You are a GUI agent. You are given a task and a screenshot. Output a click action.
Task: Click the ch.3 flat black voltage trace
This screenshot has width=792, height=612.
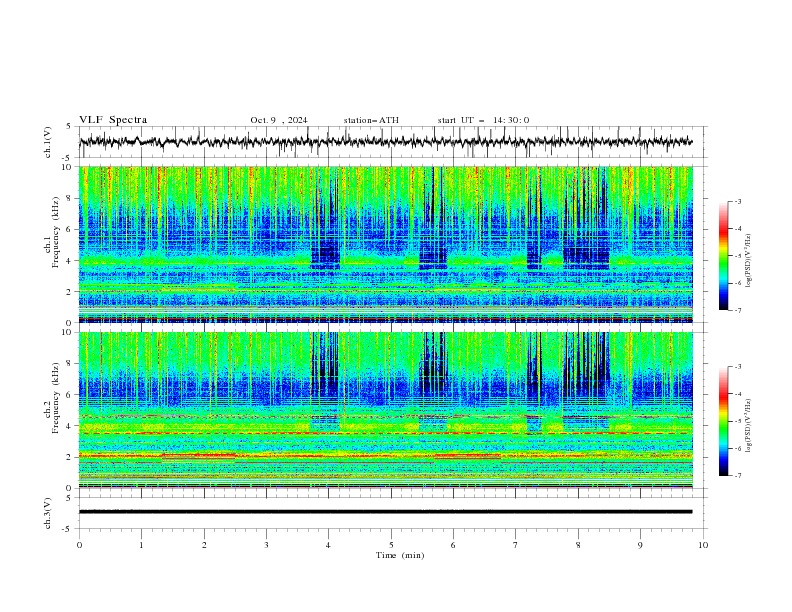pyautogui.click(x=386, y=512)
